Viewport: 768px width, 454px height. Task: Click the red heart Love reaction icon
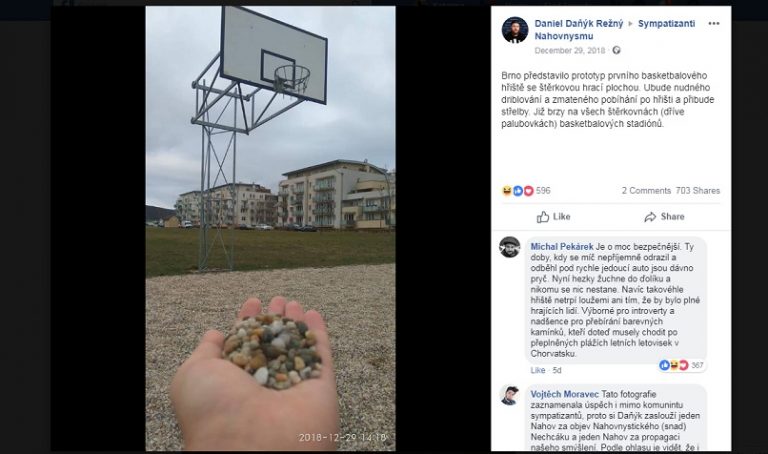point(528,191)
